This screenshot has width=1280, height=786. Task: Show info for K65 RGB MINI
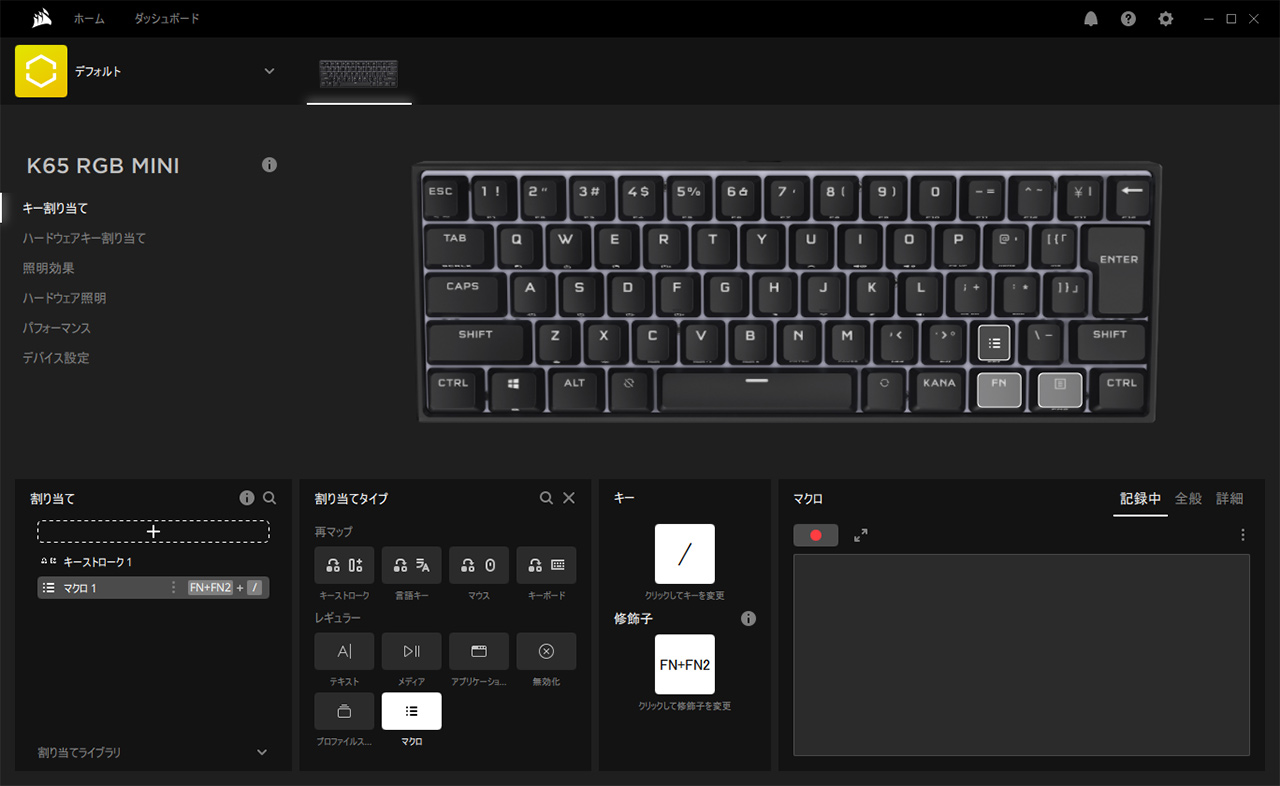pyautogui.click(x=269, y=165)
